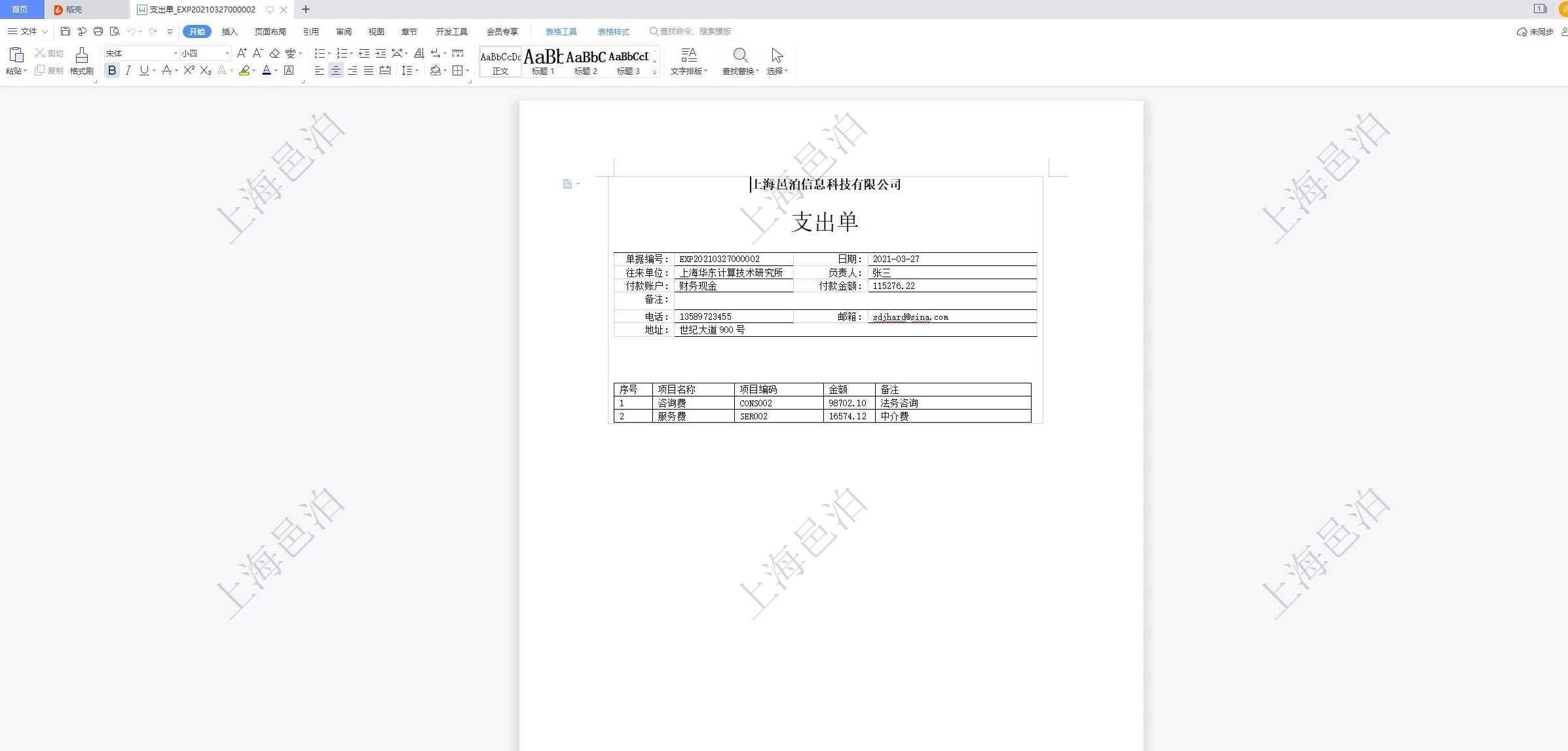
Task: Increase font size with A+ icon
Action: [242, 53]
